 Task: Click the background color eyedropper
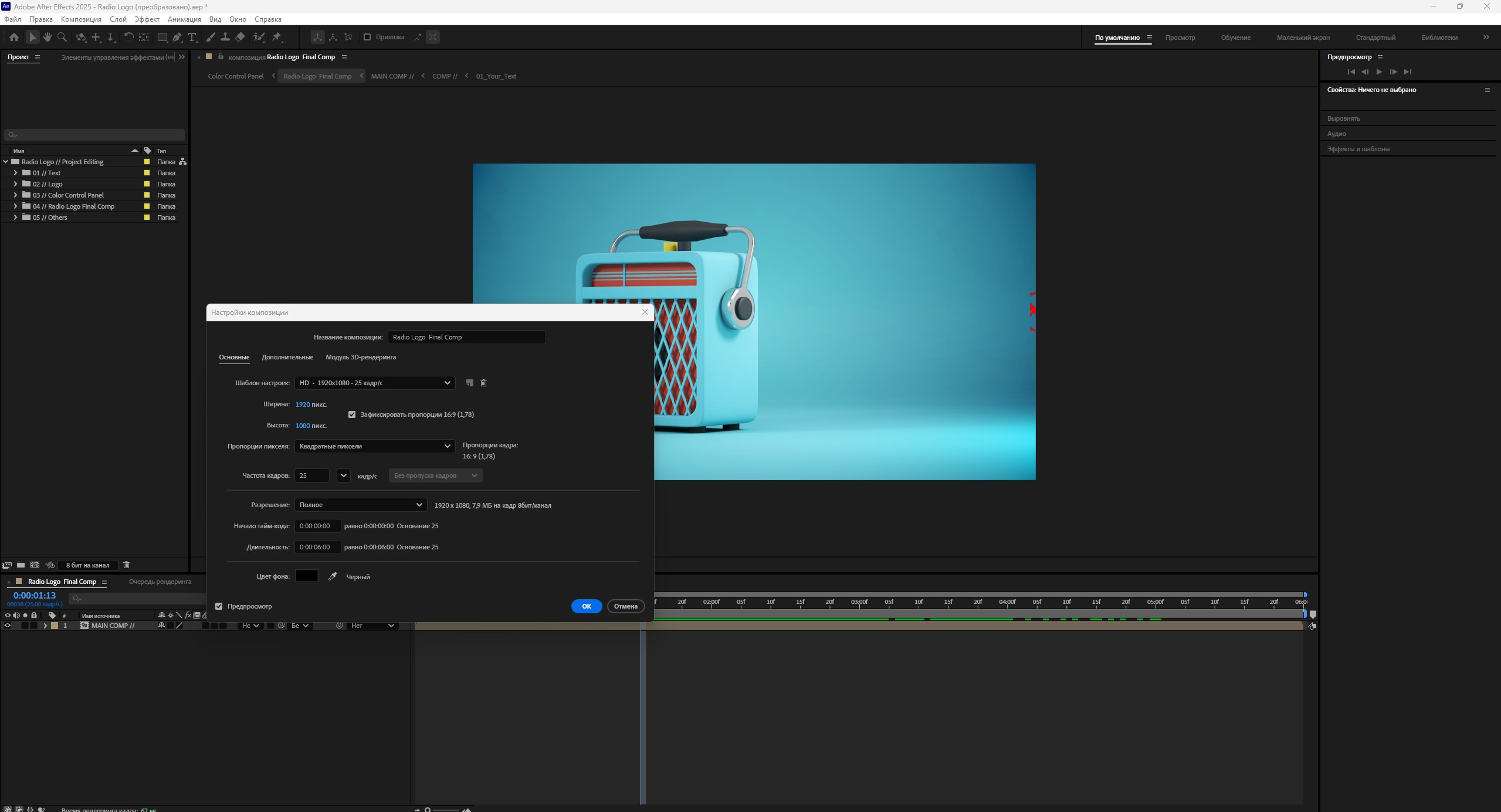333,576
